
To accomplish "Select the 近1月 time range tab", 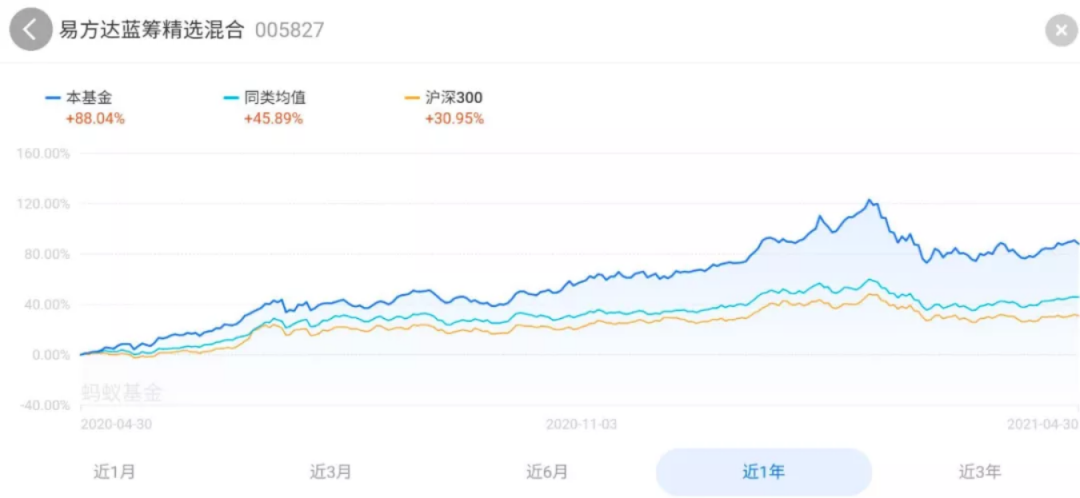I will (114, 472).
